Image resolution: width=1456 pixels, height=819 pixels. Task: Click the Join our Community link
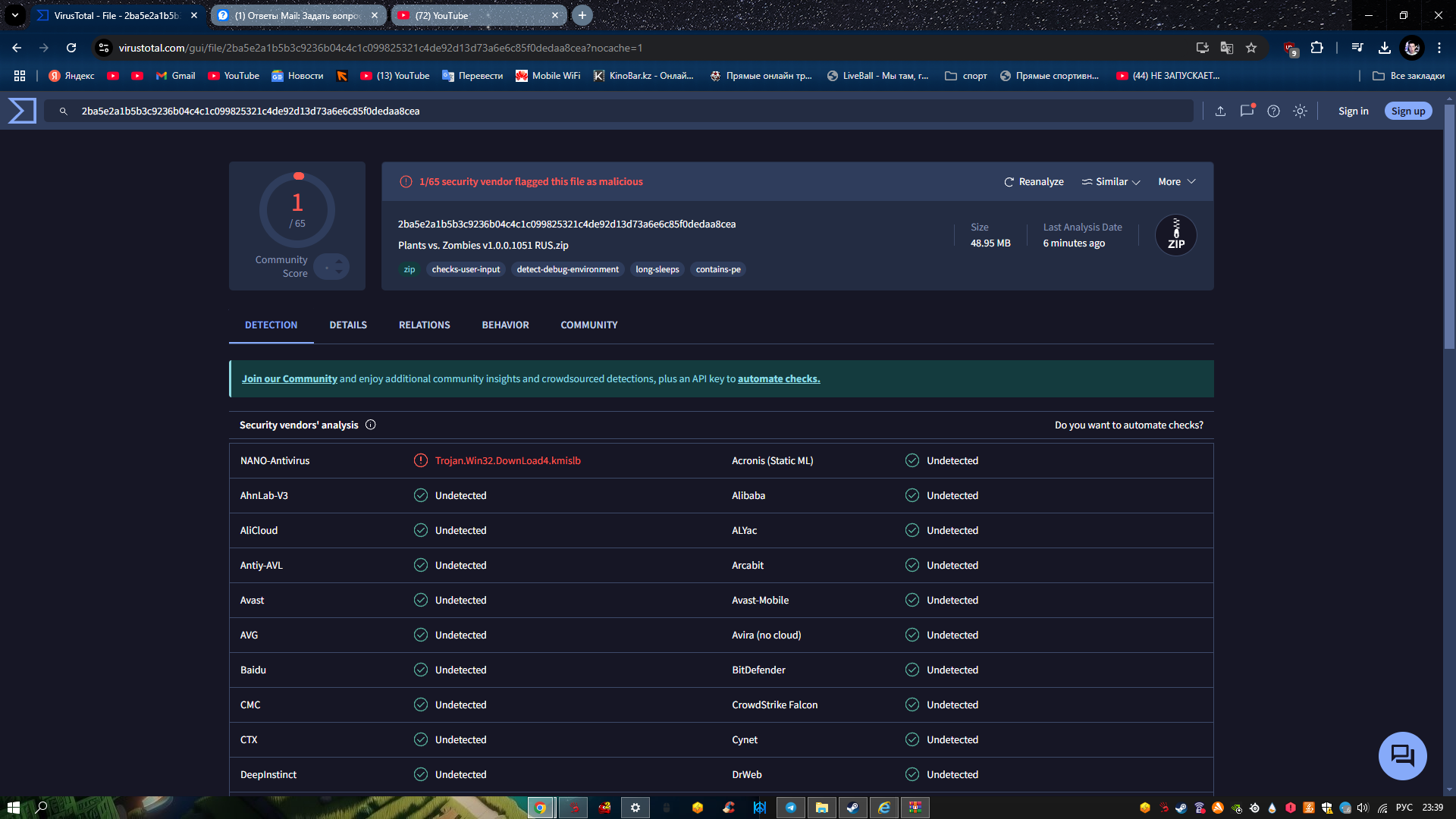pyautogui.click(x=290, y=378)
